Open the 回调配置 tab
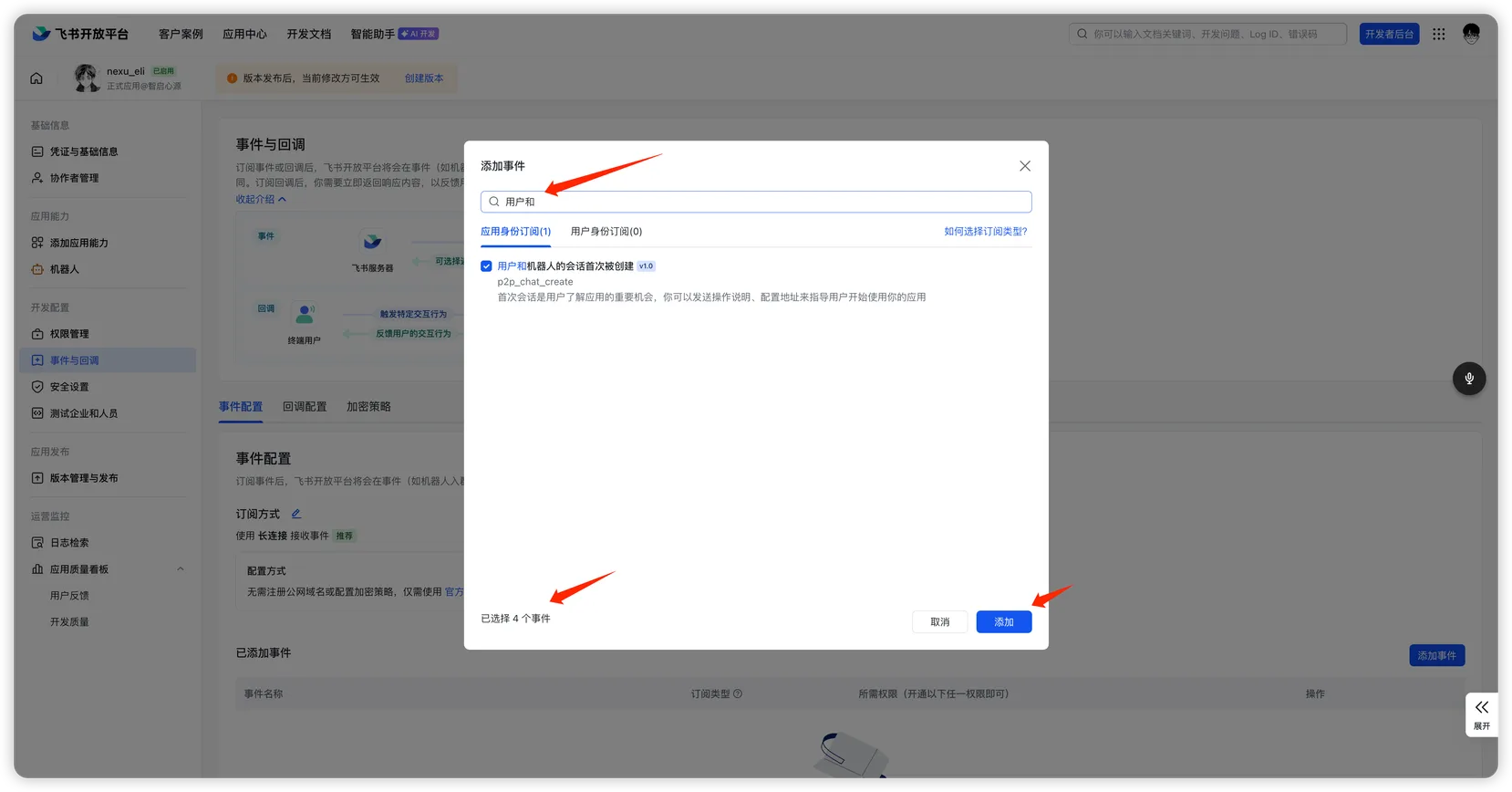 pyautogui.click(x=305, y=407)
